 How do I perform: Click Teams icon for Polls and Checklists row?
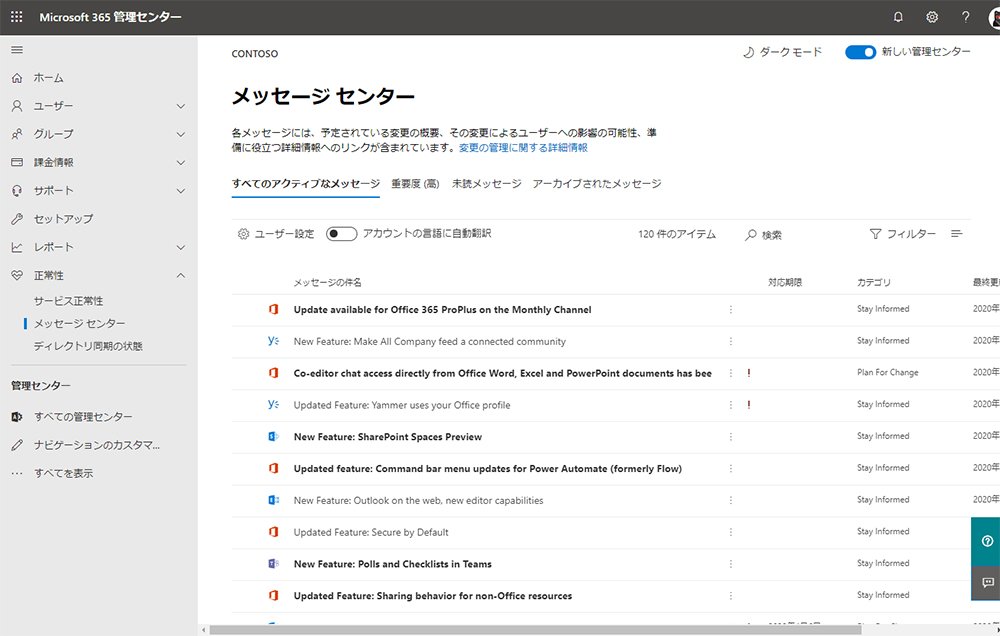click(274, 564)
